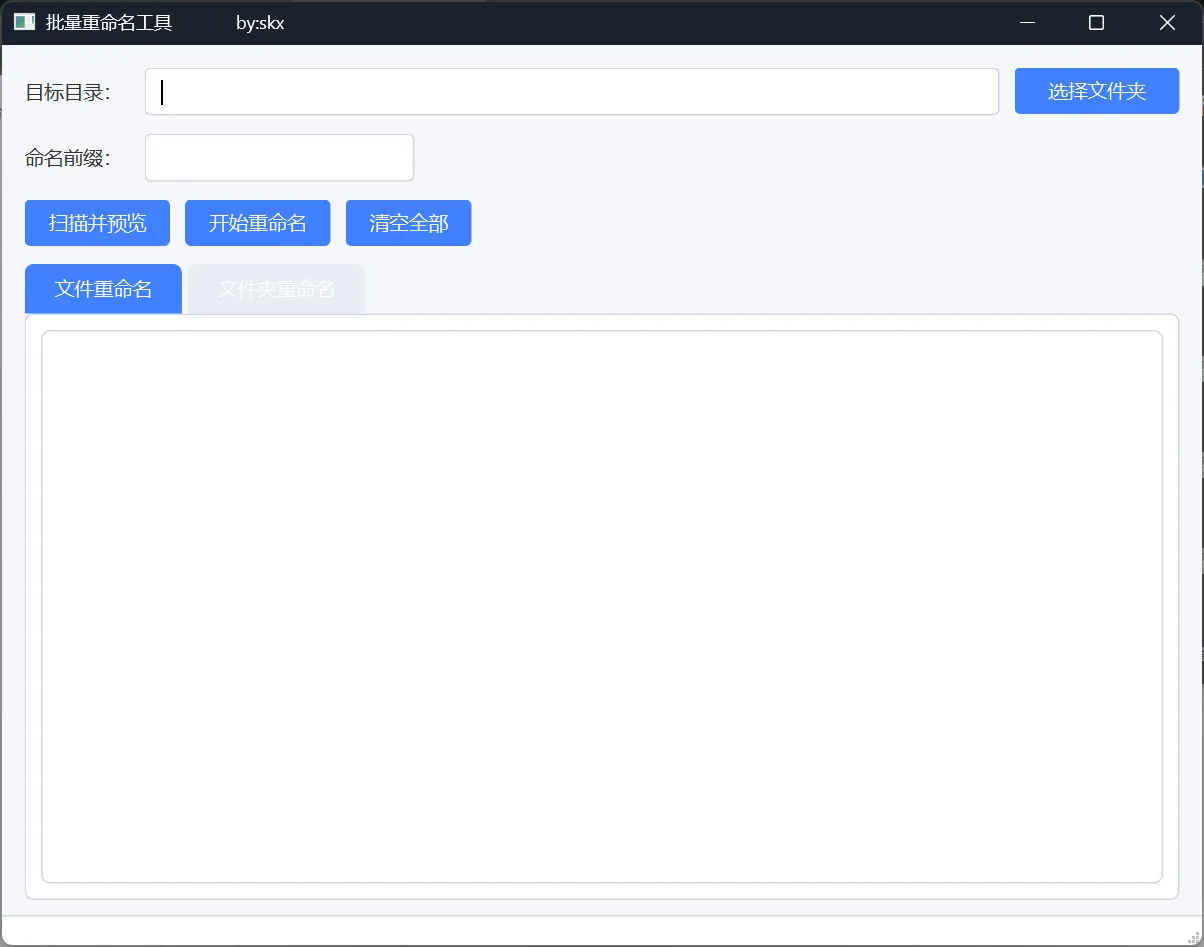Click the 目标目录 label
The image size is (1204, 947).
click(x=67, y=92)
